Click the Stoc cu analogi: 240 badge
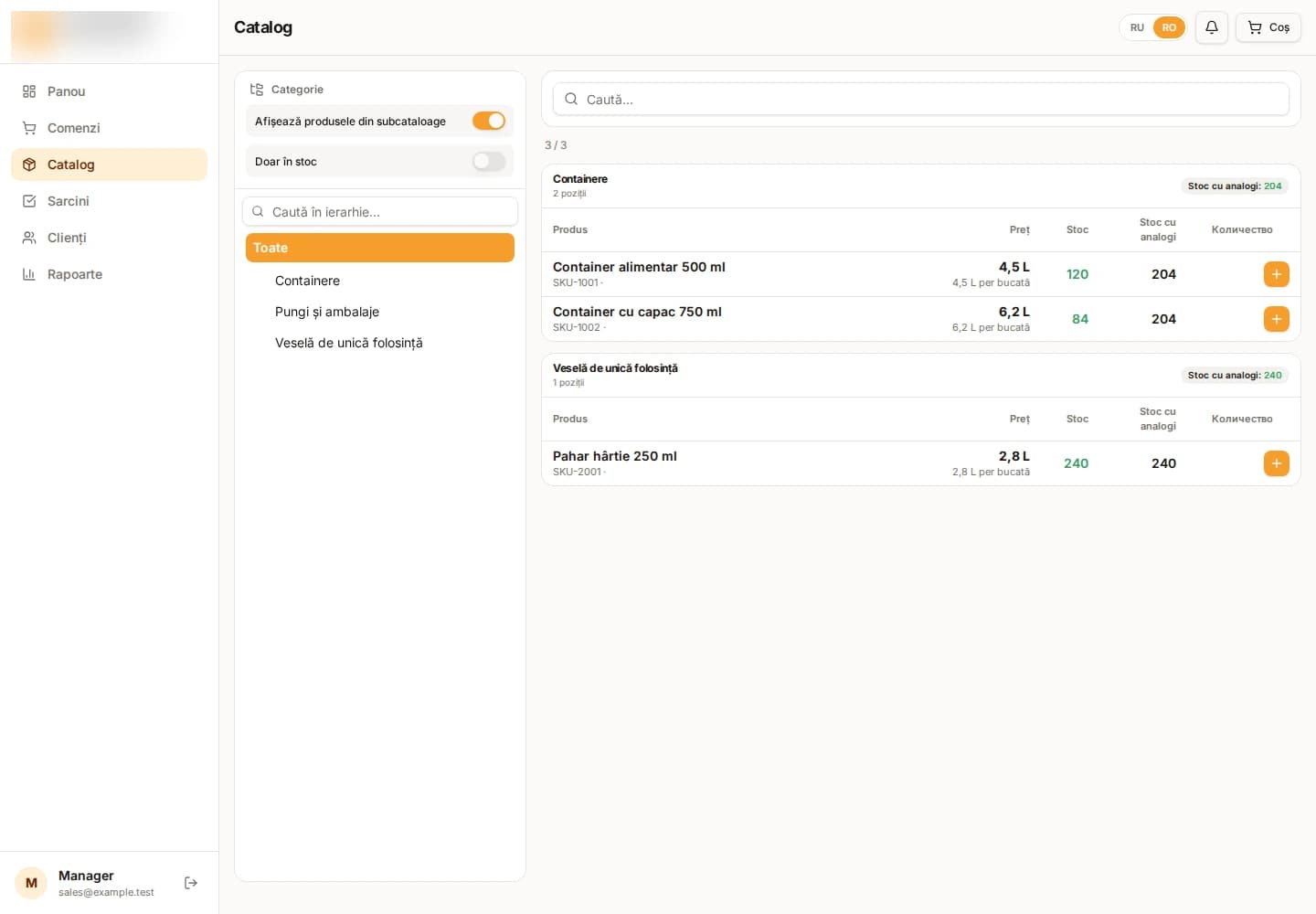Image resolution: width=1316 pixels, height=914 pixels. [x=1235, y=375]
